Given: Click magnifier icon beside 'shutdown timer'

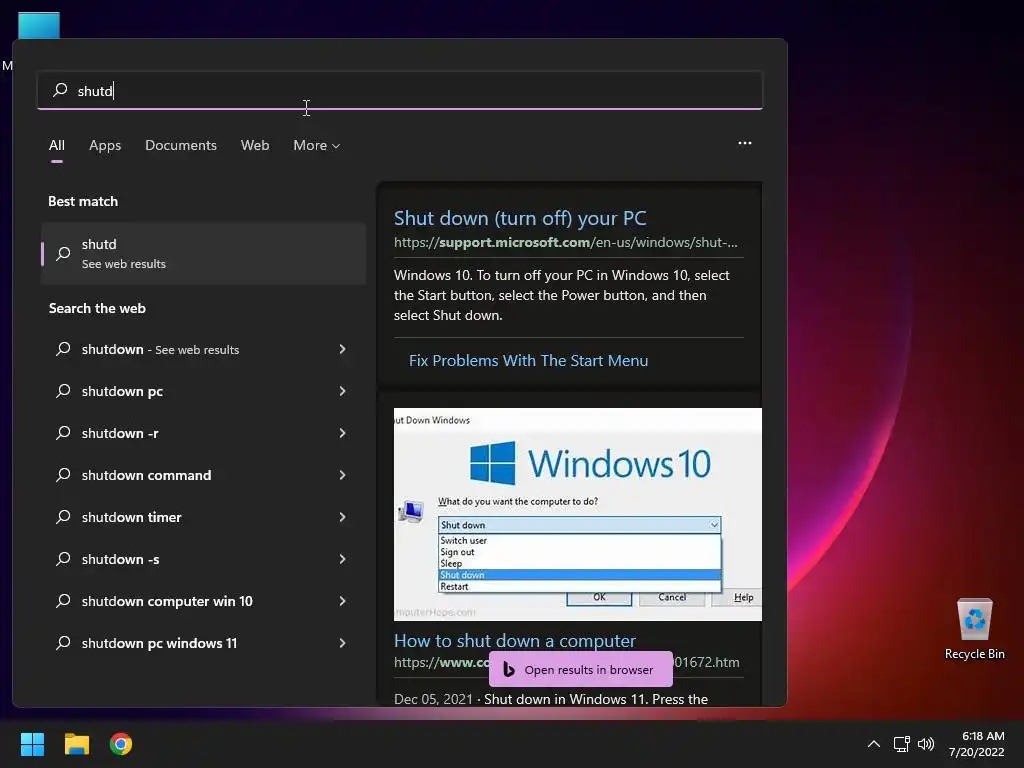Looking at the screenshot, I should click(x=63, y=517).
